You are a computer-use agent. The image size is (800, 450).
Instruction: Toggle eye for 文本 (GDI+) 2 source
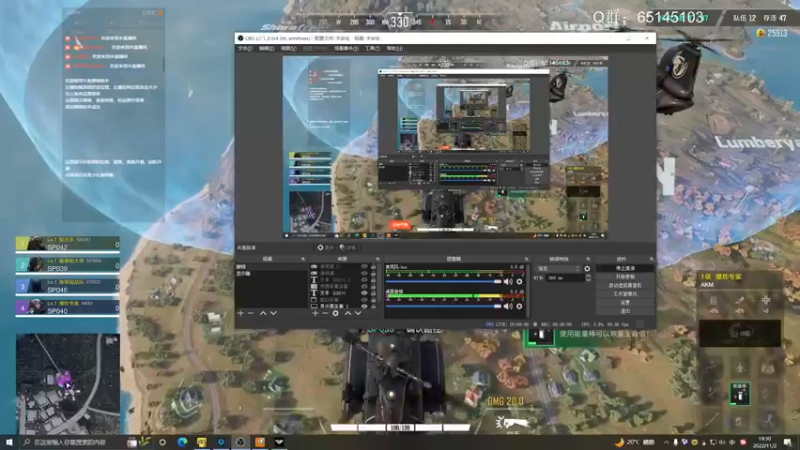click(x=364, y=280)
